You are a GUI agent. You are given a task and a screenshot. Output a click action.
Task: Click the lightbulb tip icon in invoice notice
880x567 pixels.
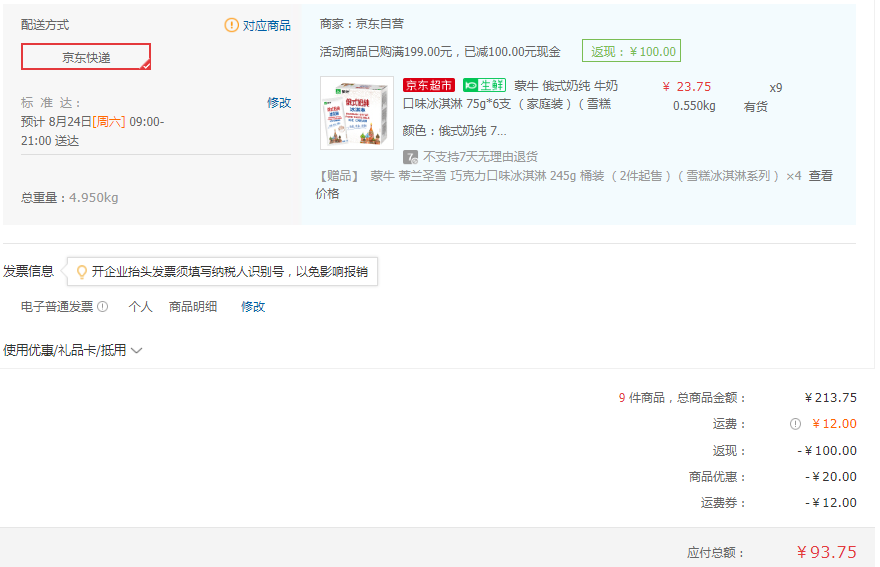(x=81, y=272)
